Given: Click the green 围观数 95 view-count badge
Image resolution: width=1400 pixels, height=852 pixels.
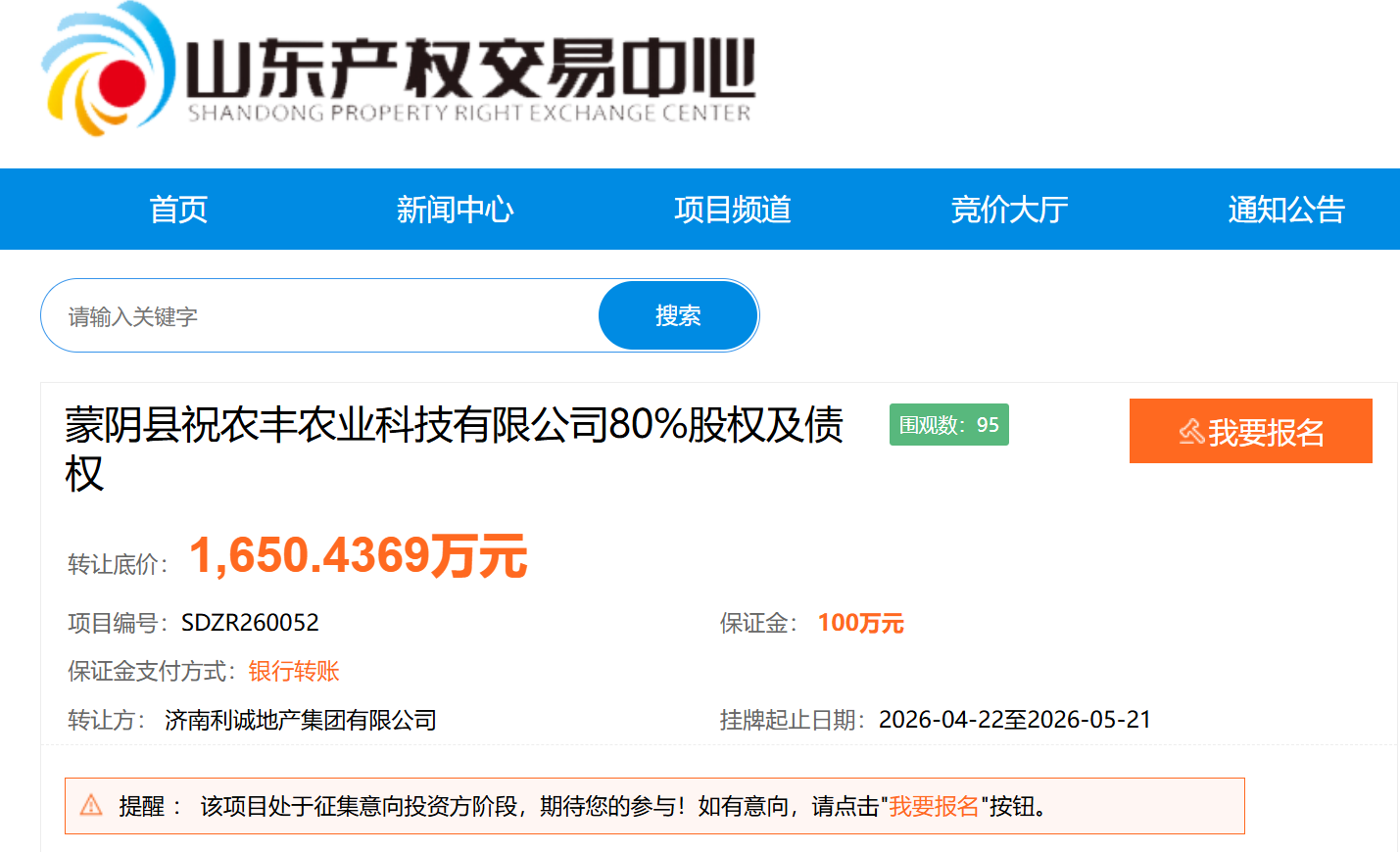Looking at the screenshot, I should pos(948,425).
